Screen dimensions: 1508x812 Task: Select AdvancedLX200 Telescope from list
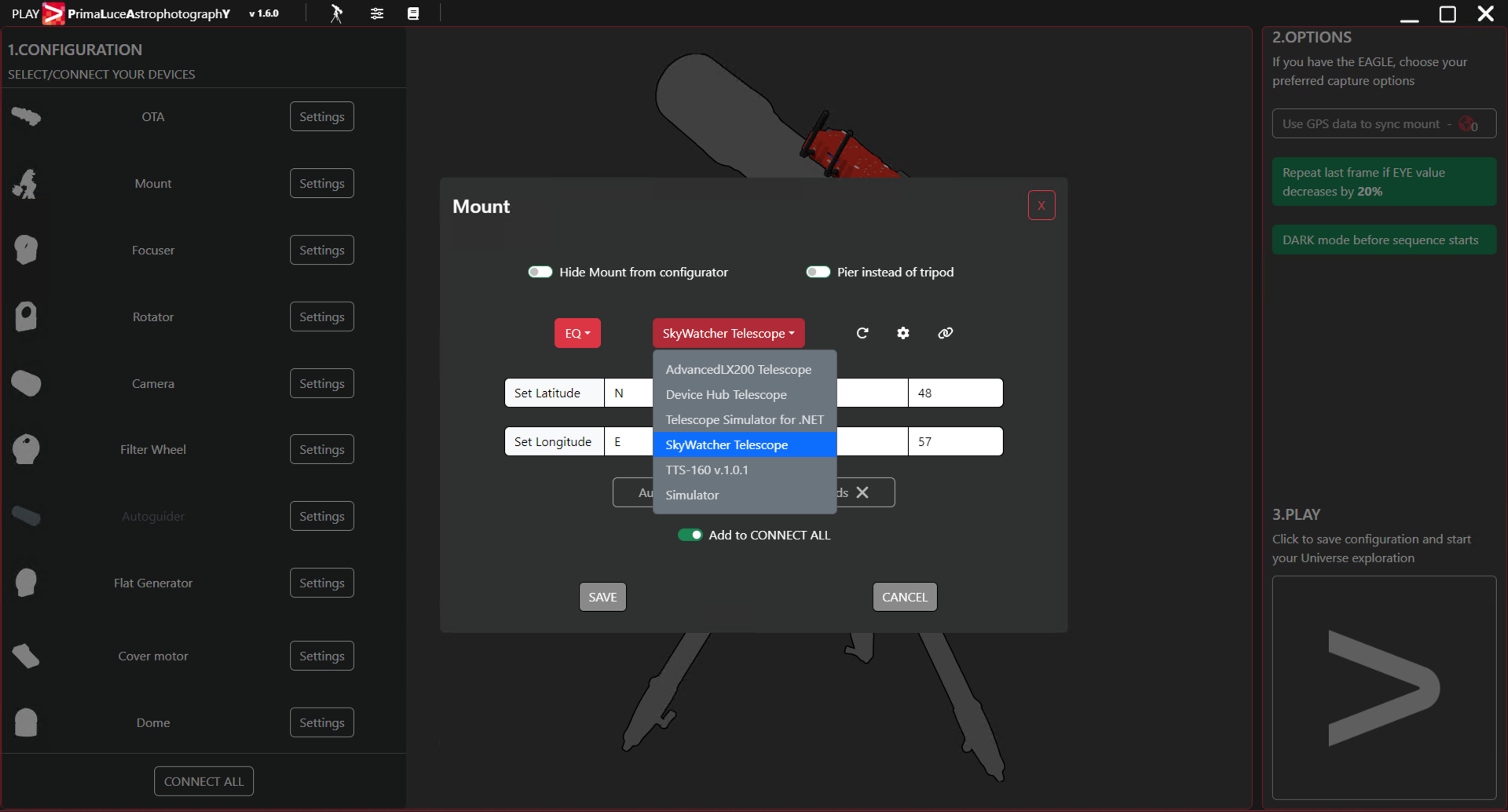point(745,369)
